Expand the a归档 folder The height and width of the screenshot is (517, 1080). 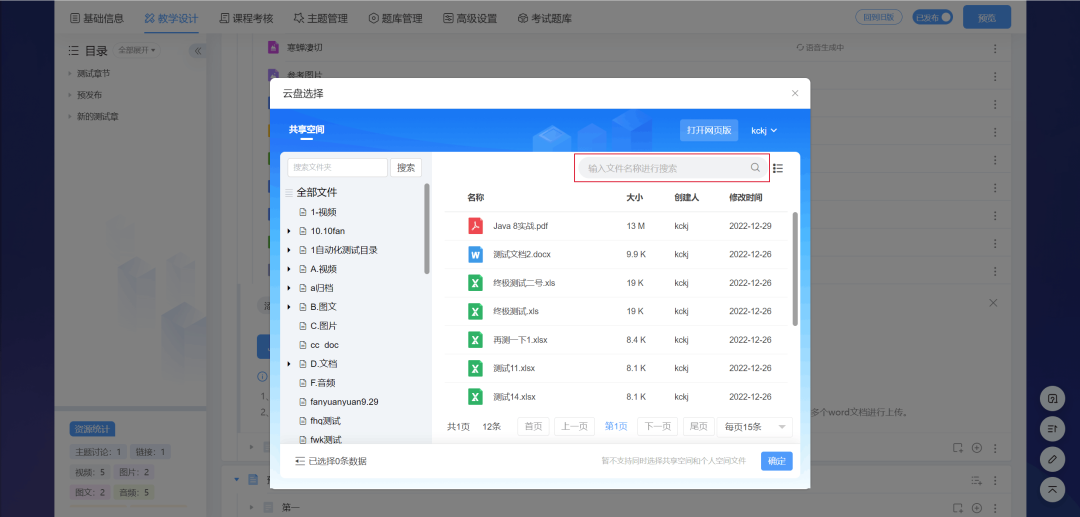(x=289, y=288)
